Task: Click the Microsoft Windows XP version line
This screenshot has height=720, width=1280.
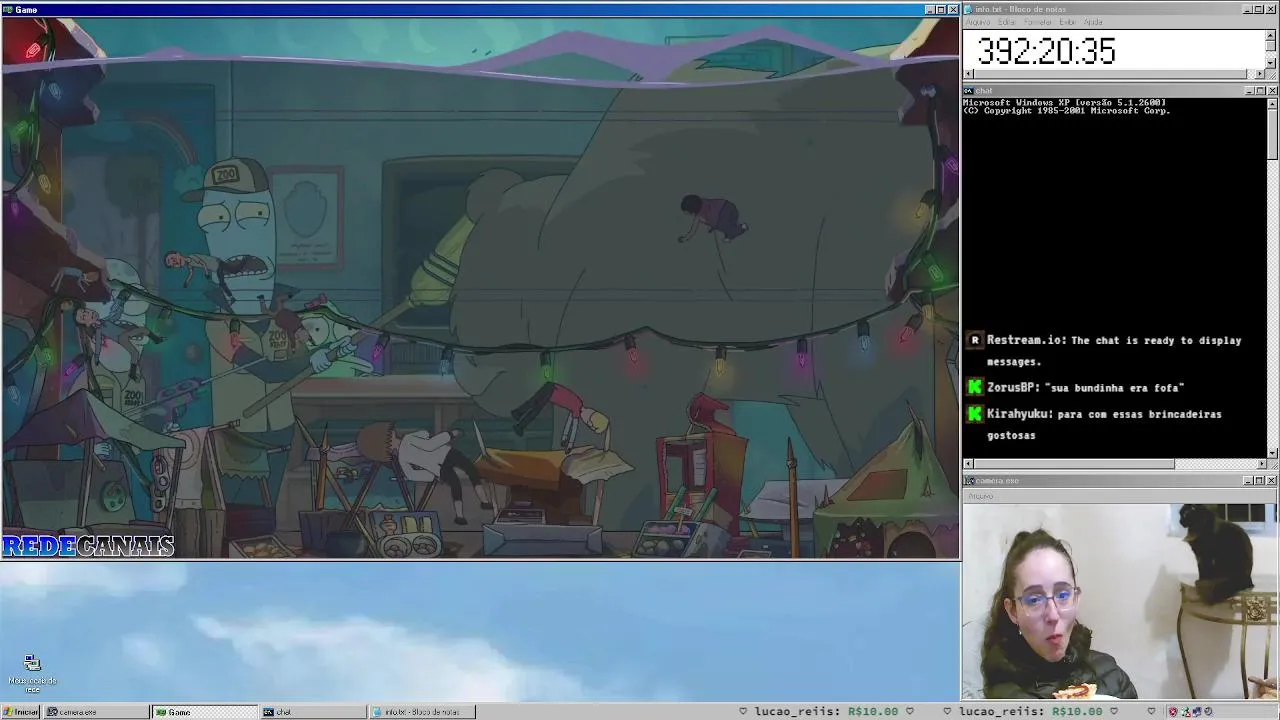Action: pyautogui.click(x=1065, y=102)
